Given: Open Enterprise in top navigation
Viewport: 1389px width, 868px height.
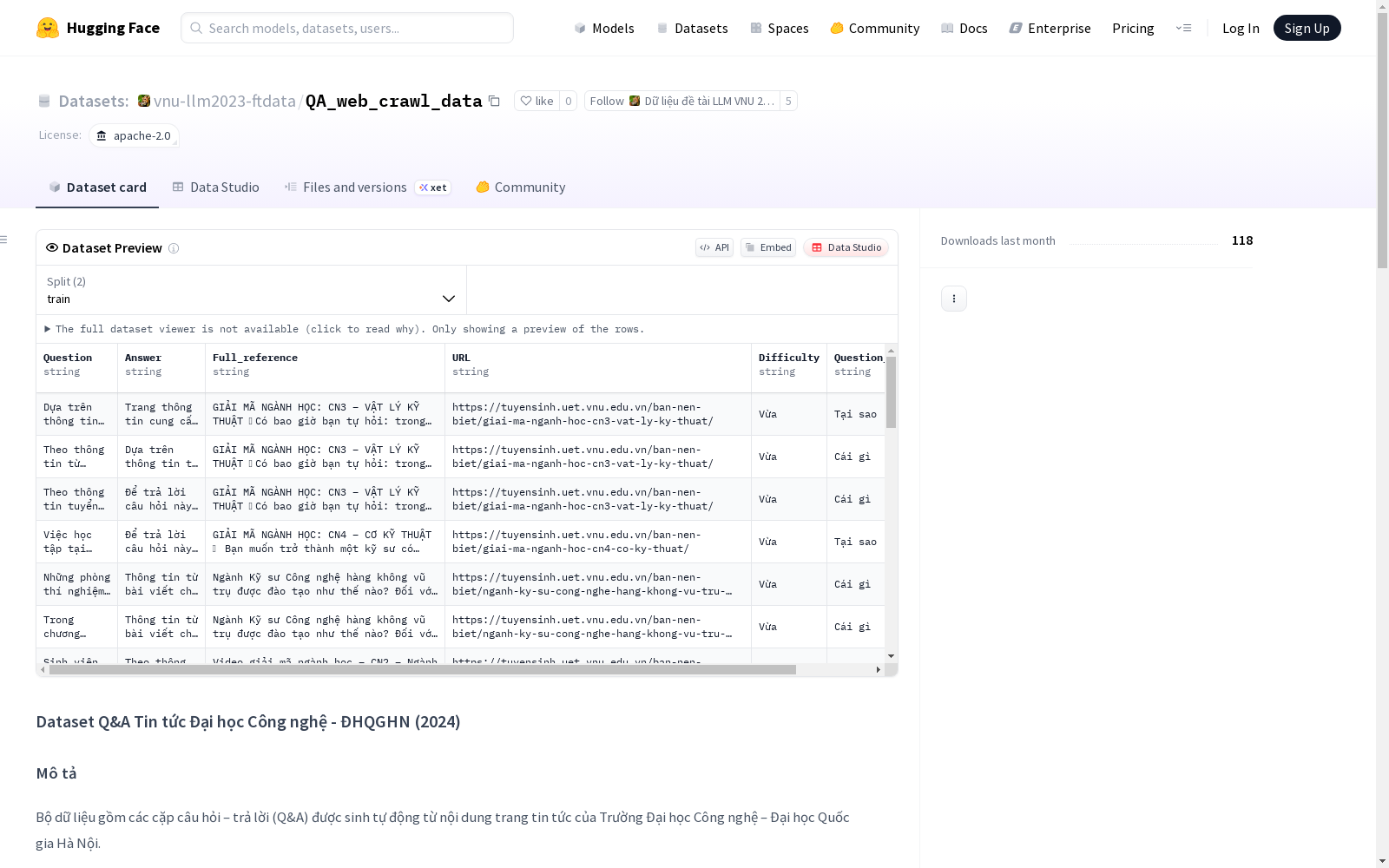Looking at the screenshot, I should coord(1050,28).
